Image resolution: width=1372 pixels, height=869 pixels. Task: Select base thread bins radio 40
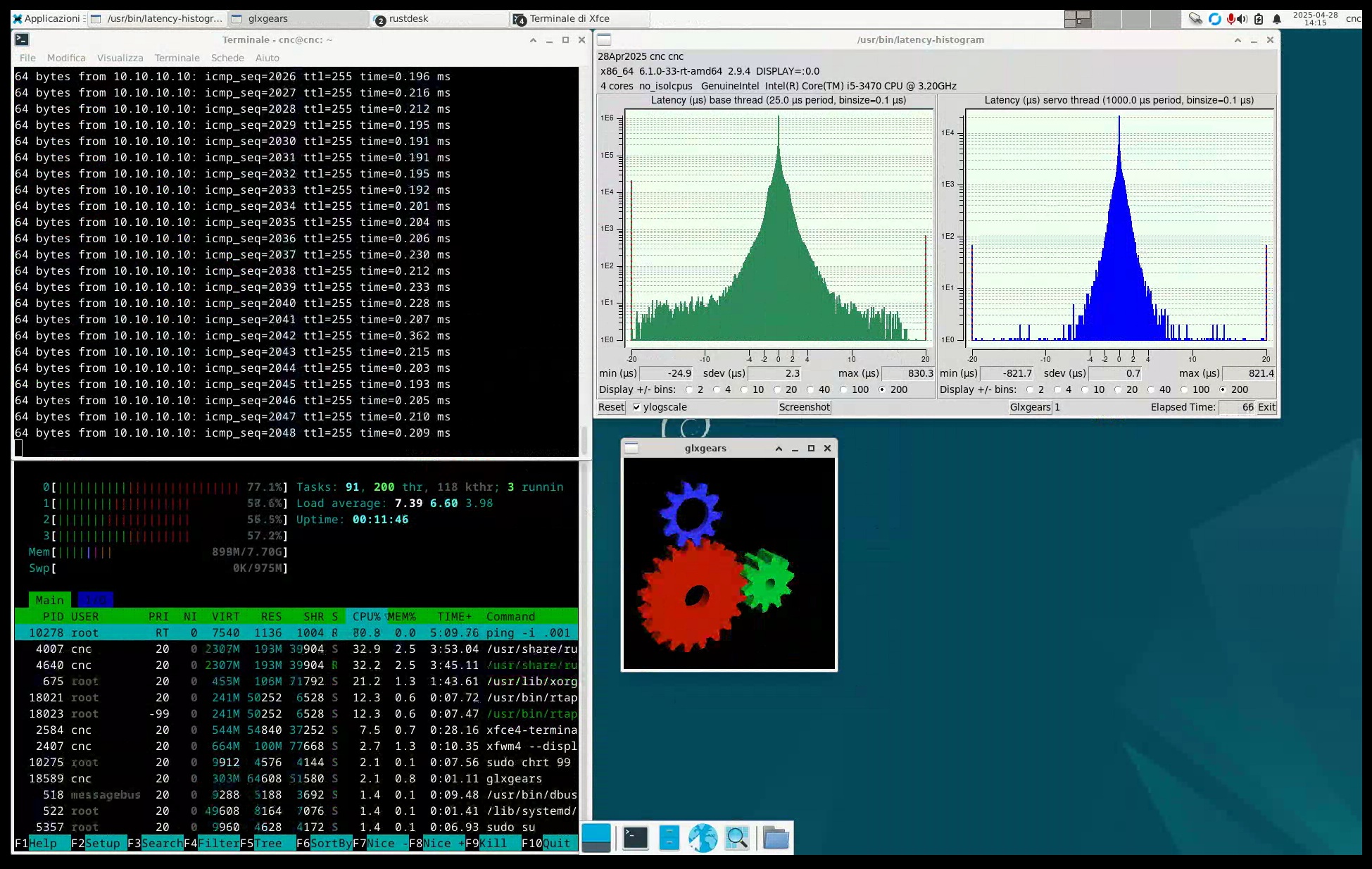[x=810, y=389]
